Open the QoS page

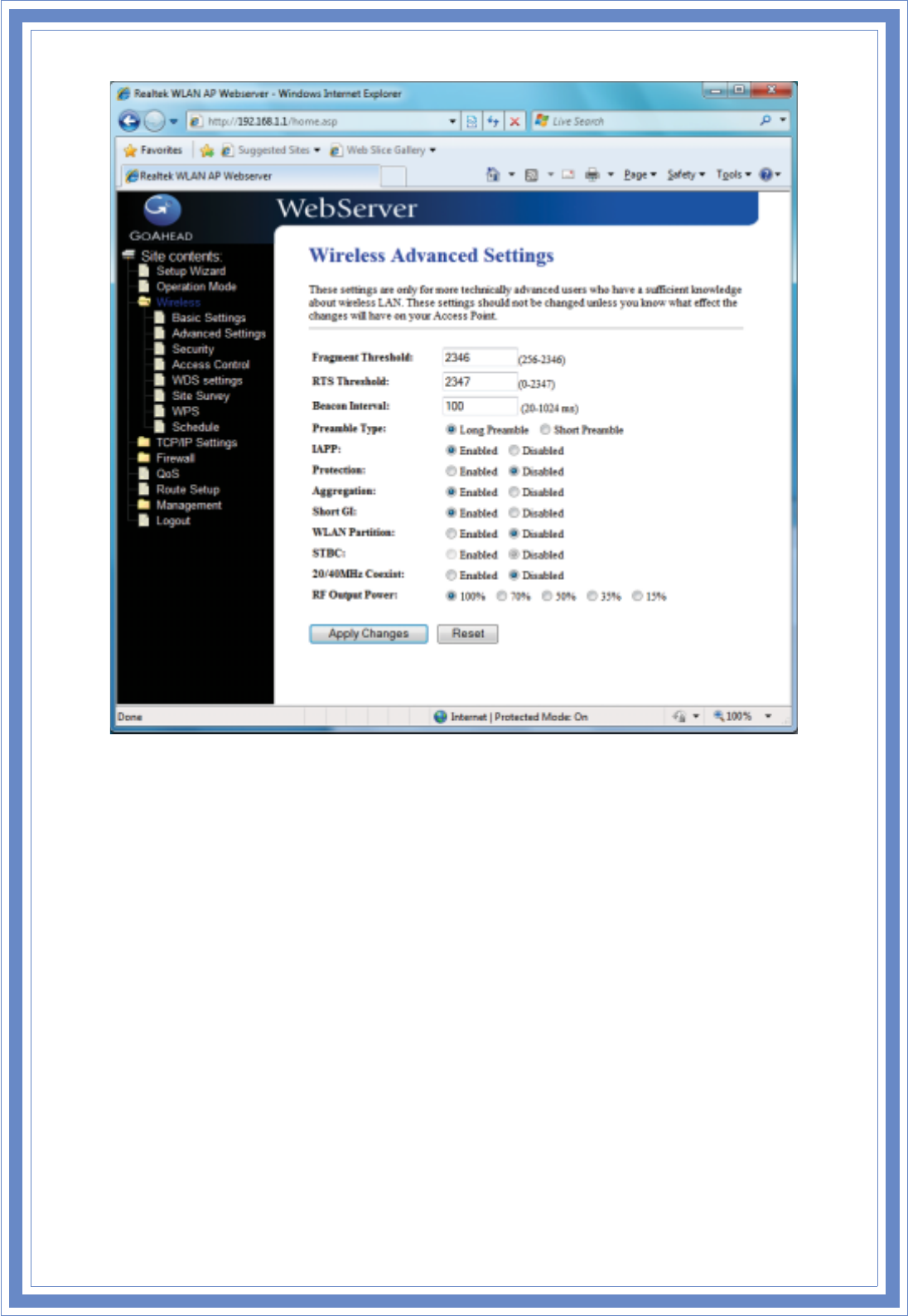167,474
